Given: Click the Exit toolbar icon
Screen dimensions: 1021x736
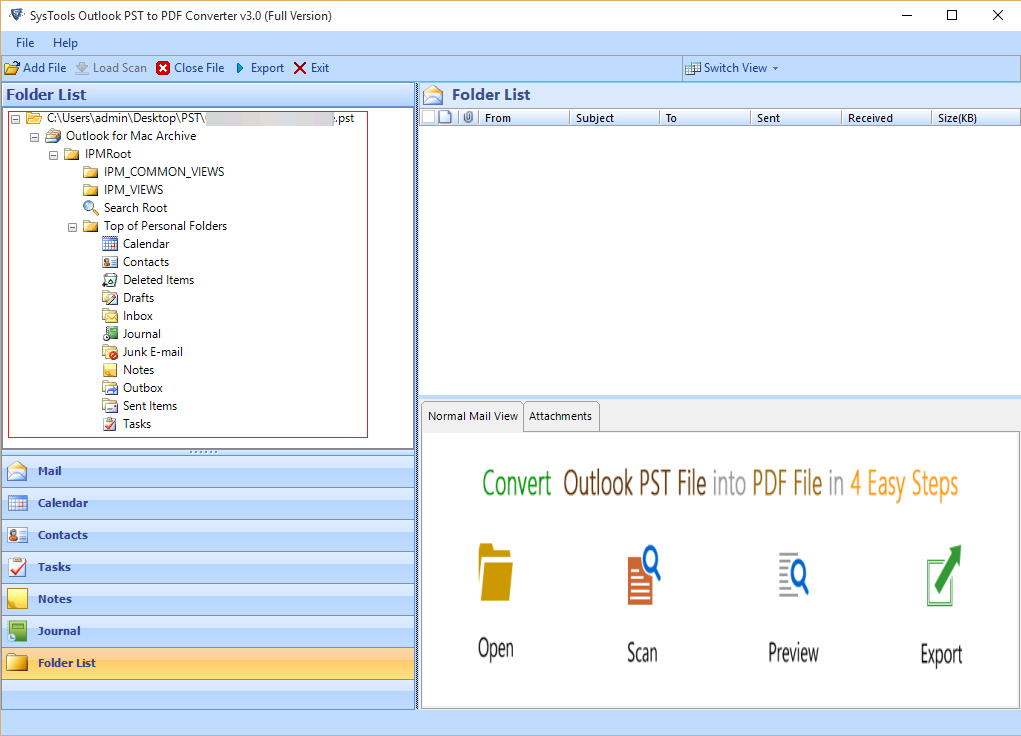Looking at the screenshot, I should click(x=300, y=68).
